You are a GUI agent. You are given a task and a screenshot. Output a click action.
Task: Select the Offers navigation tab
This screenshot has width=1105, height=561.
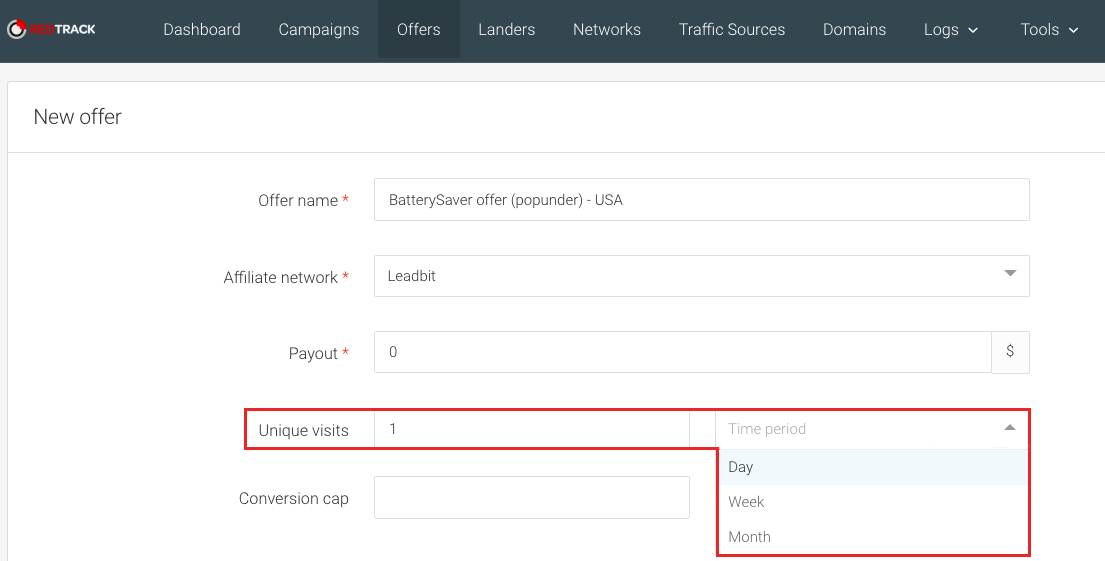(x=418, y=29)
